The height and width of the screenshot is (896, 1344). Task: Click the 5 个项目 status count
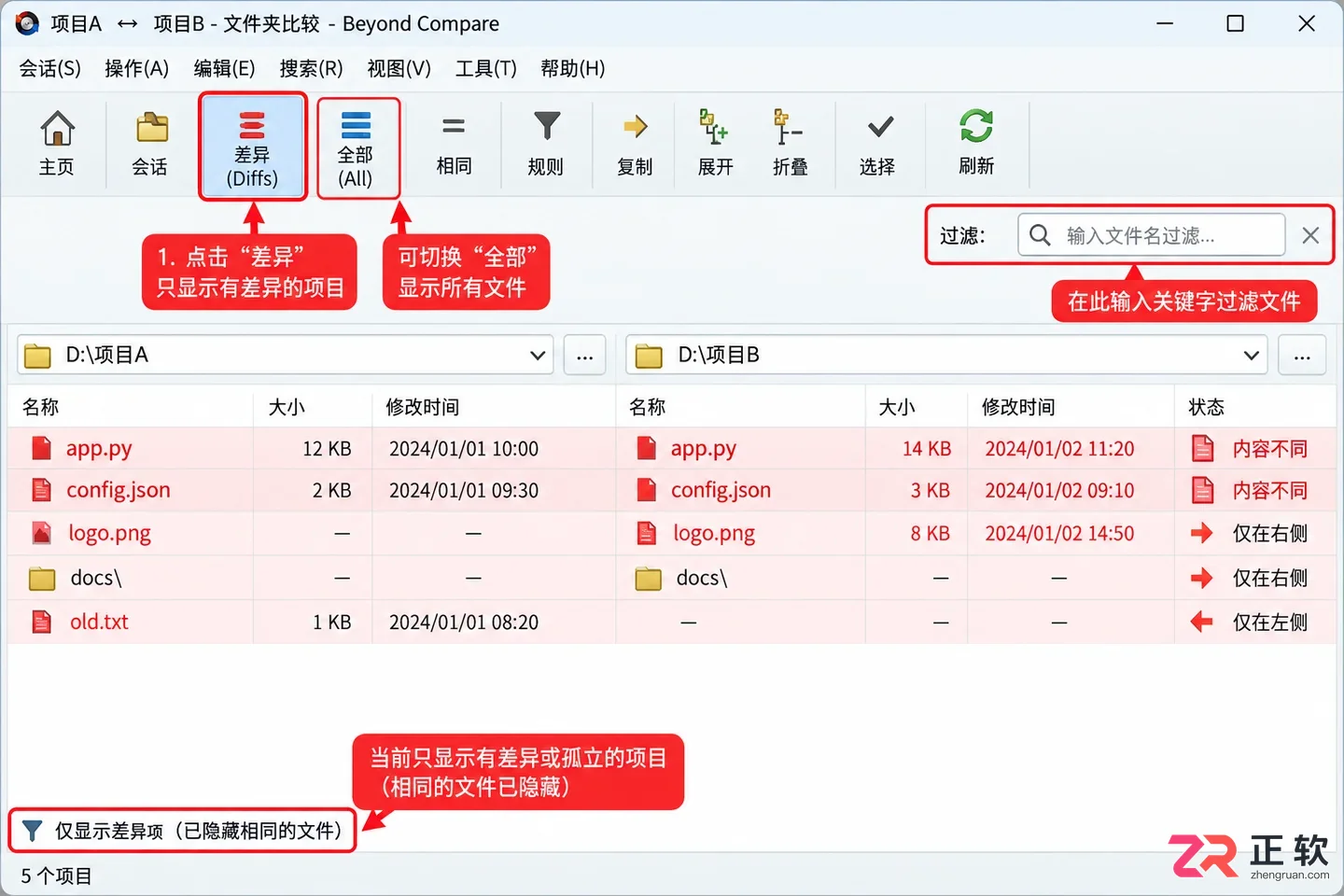pyautogui.click(x=56, y=876)
